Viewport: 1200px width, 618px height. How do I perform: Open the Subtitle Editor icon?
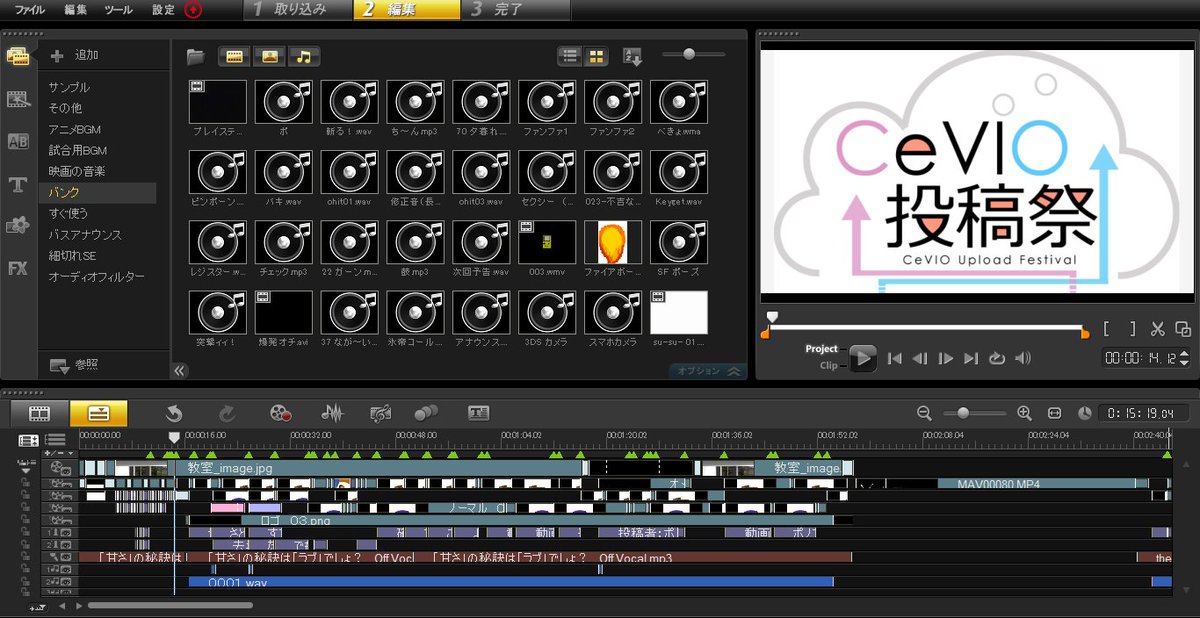pyautogui.click(x=479, y=412)
